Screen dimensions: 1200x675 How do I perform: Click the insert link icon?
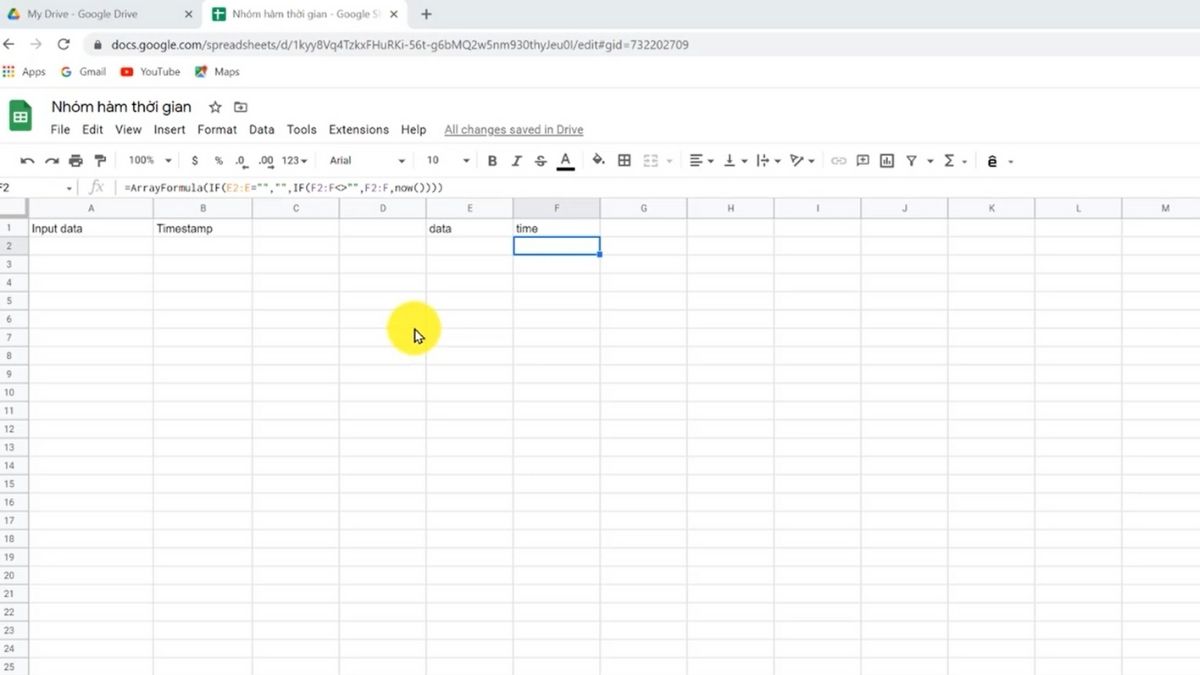pos(838,161)
